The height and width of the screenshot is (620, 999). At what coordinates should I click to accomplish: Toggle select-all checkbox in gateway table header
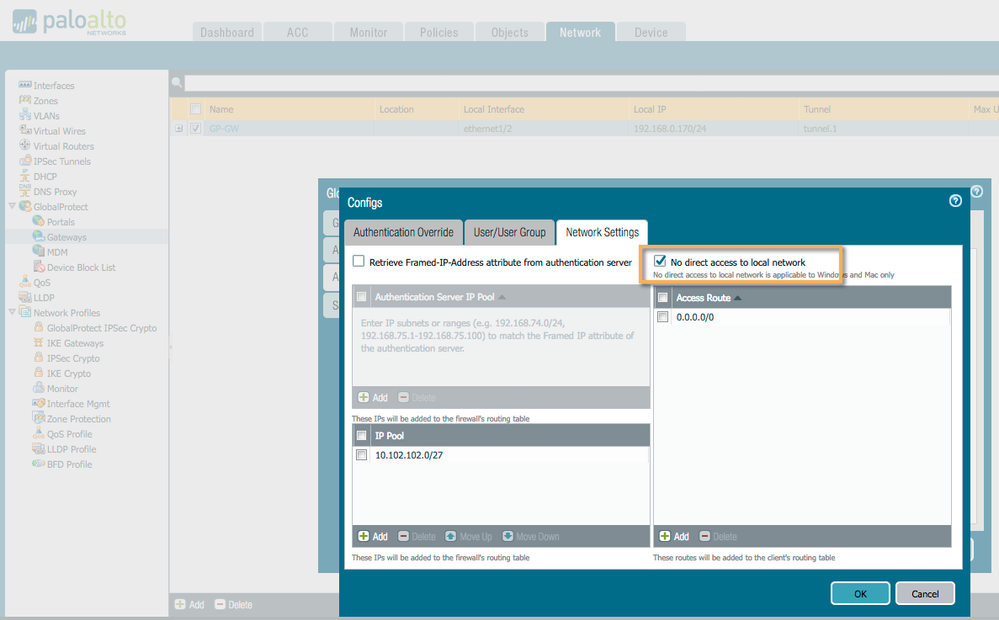pos(196,109)
